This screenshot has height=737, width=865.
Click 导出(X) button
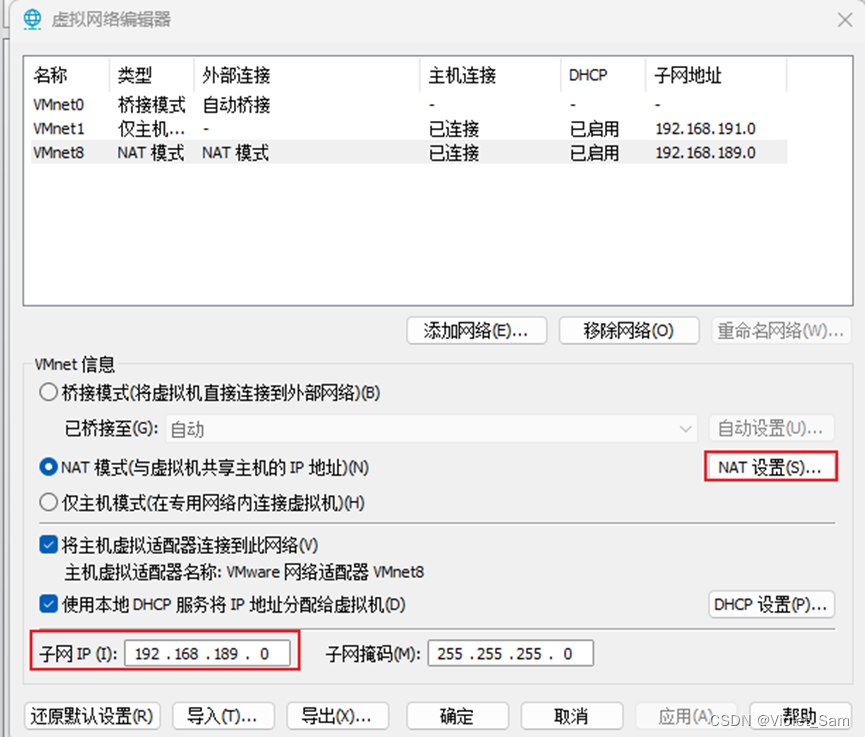point(338,716)
